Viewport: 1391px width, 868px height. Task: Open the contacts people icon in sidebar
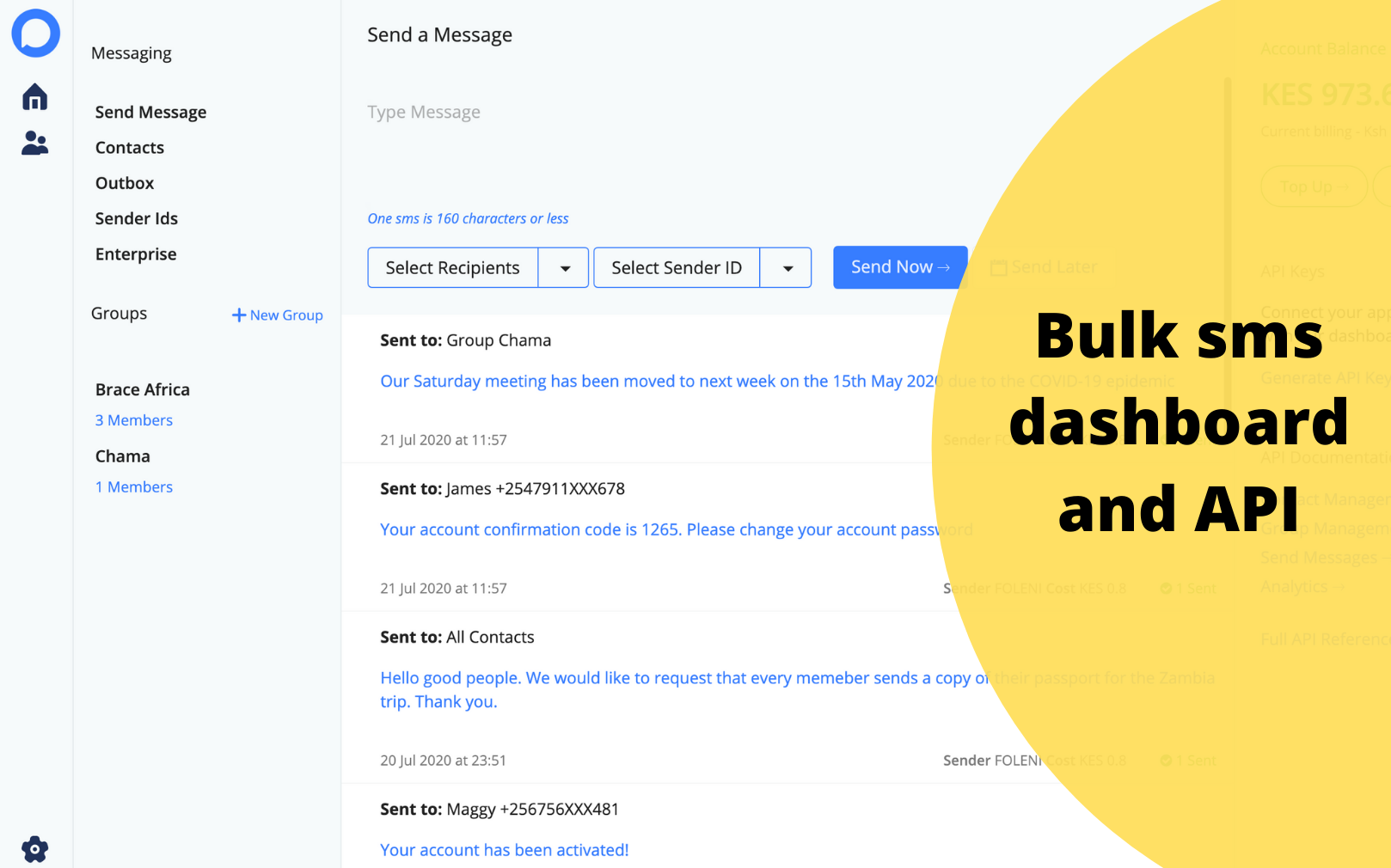tap(34, 143)
